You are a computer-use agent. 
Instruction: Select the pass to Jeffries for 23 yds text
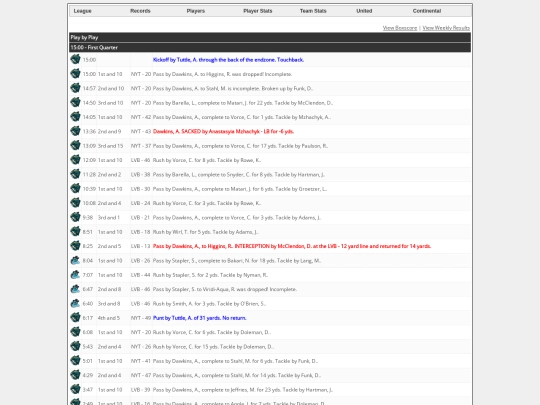[x=243, y=390]
